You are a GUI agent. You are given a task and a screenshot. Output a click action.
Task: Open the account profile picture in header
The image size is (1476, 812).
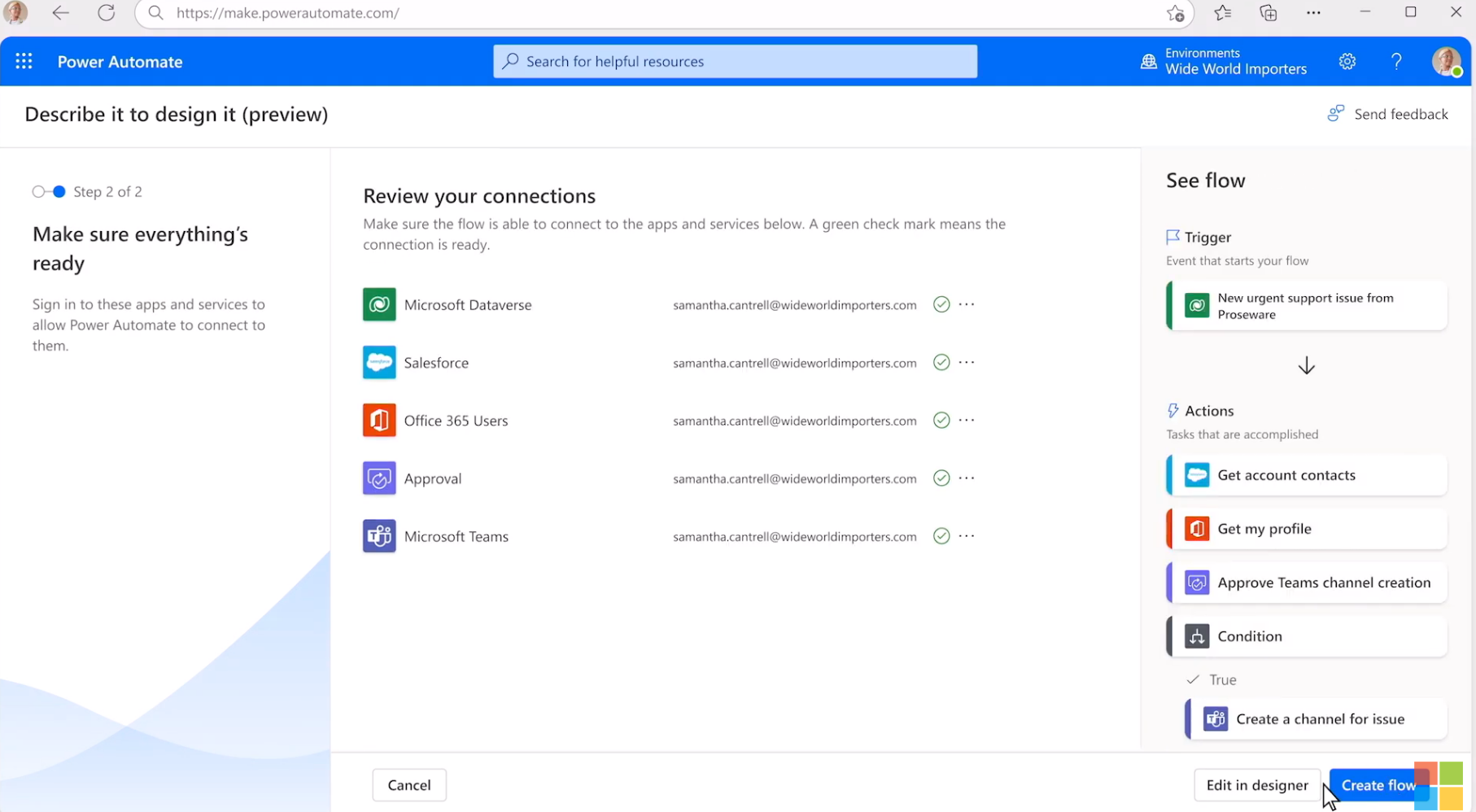(1447, 61)
